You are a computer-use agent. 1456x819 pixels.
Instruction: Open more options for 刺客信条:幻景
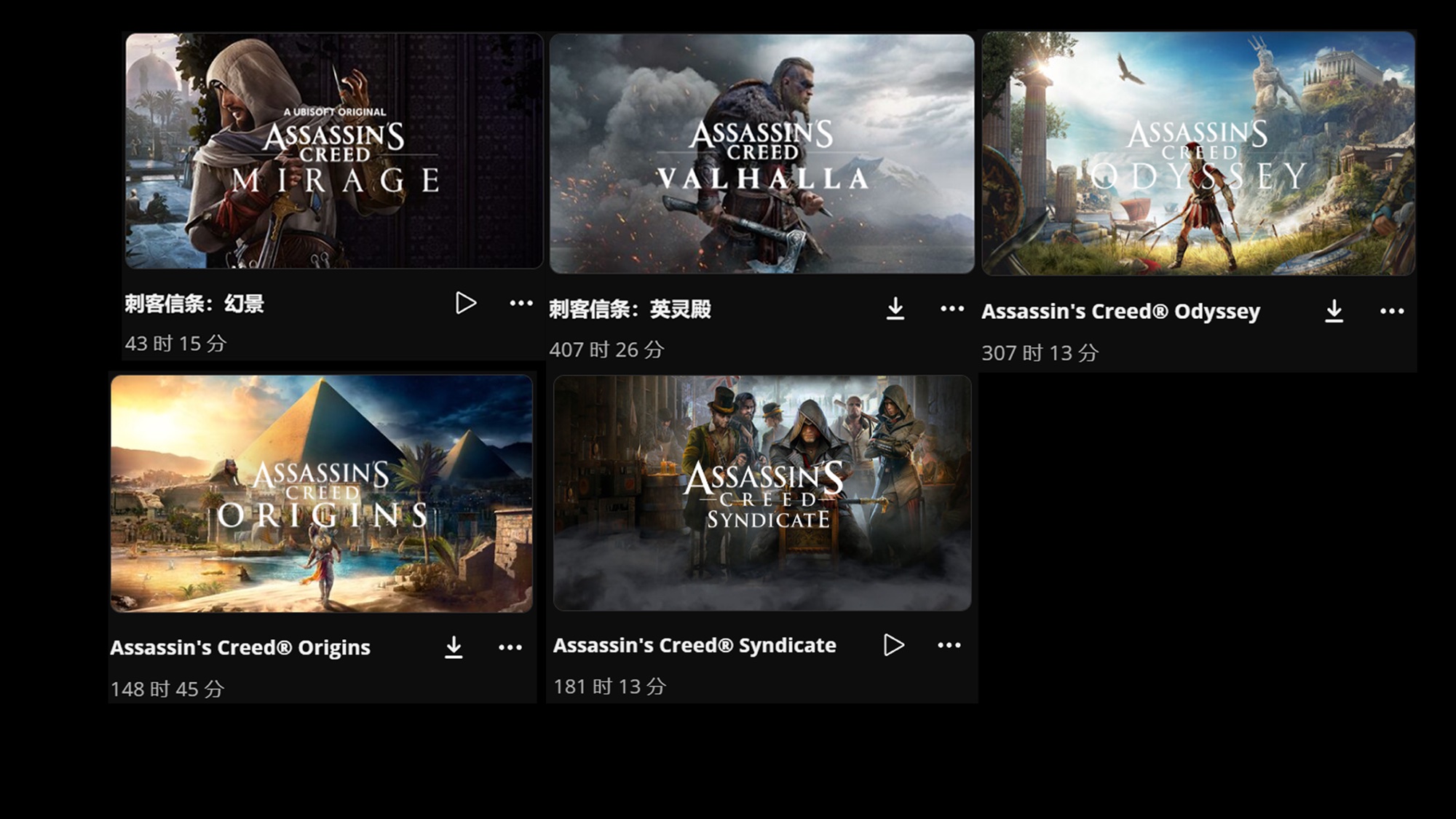pos(521,303)
